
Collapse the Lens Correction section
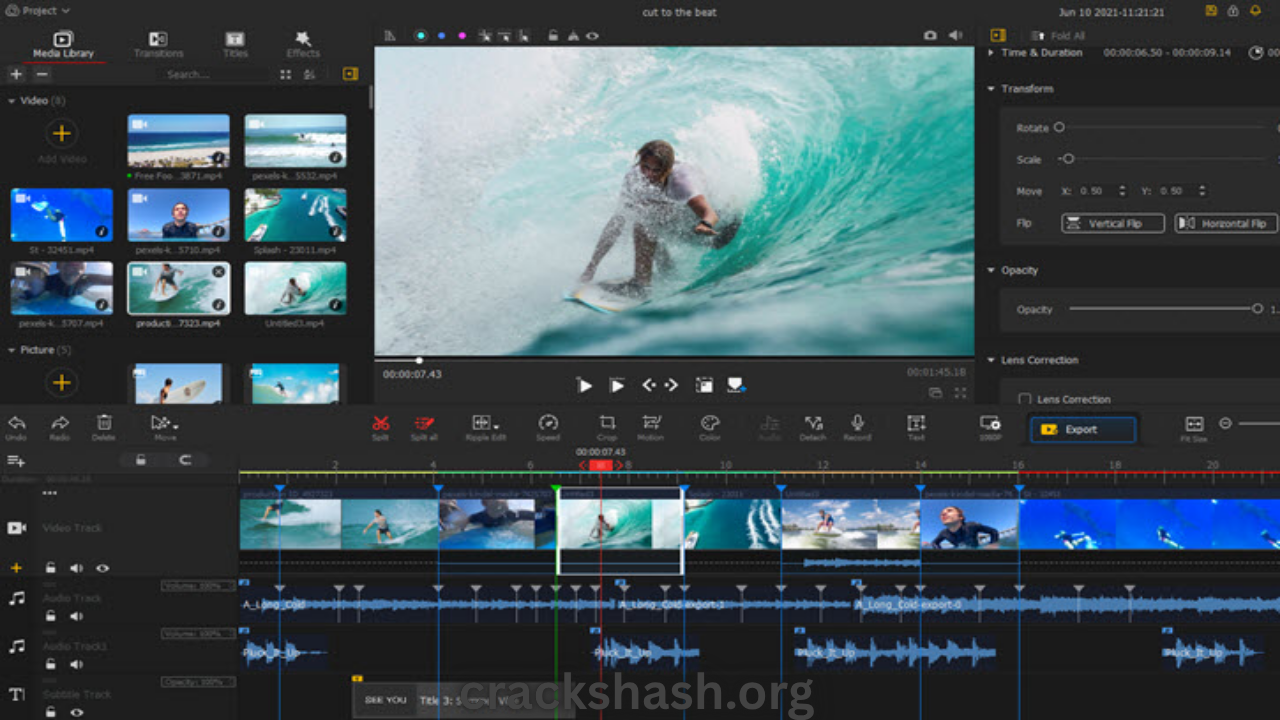(991, 360)
